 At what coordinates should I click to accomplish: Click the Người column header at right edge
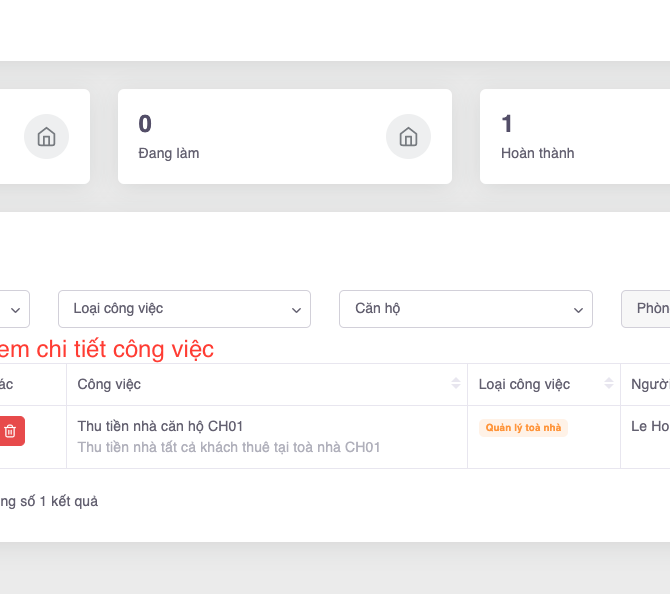(x=650, y=384)
